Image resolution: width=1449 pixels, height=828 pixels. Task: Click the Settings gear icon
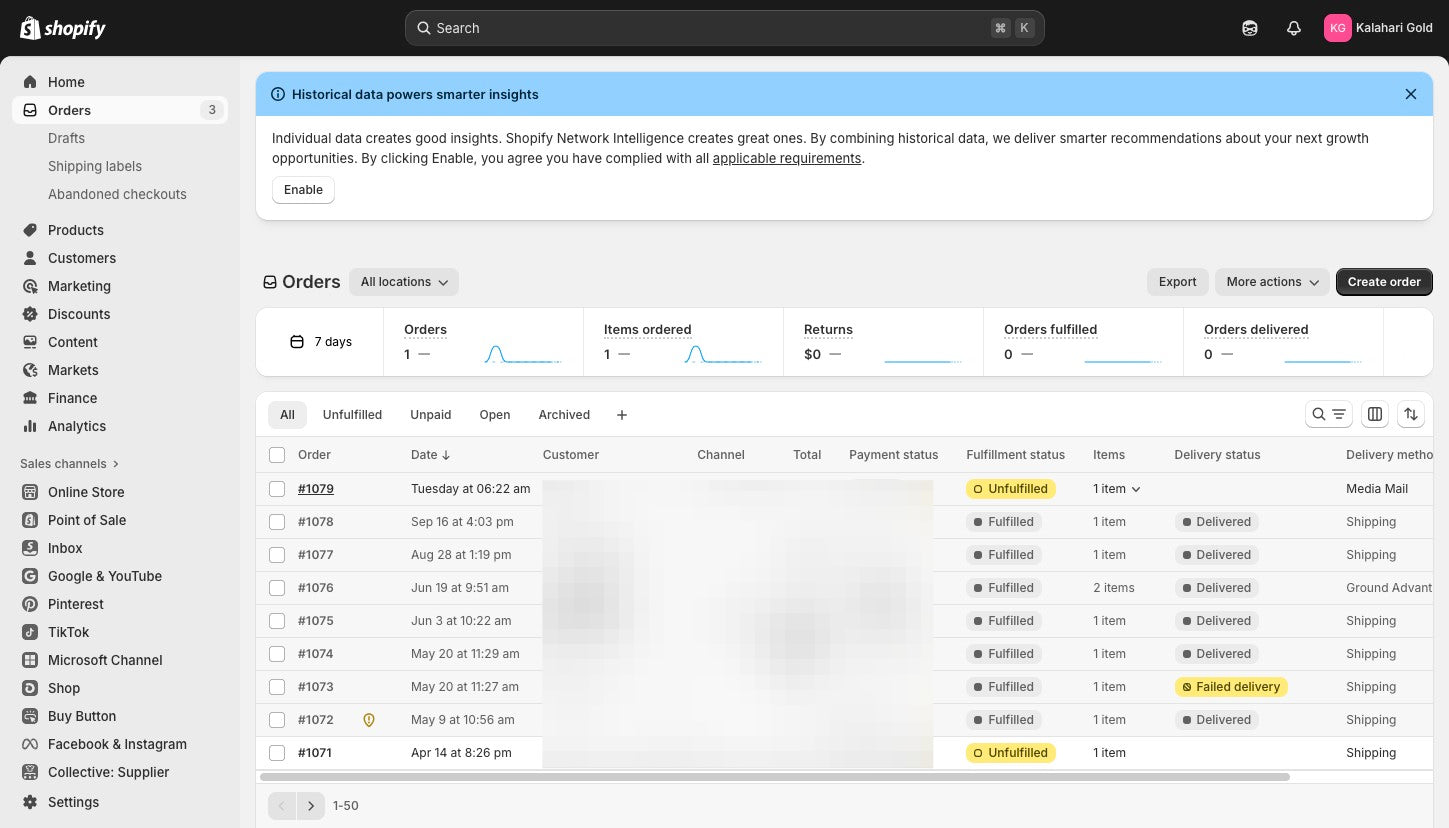(x=30, y=802)
